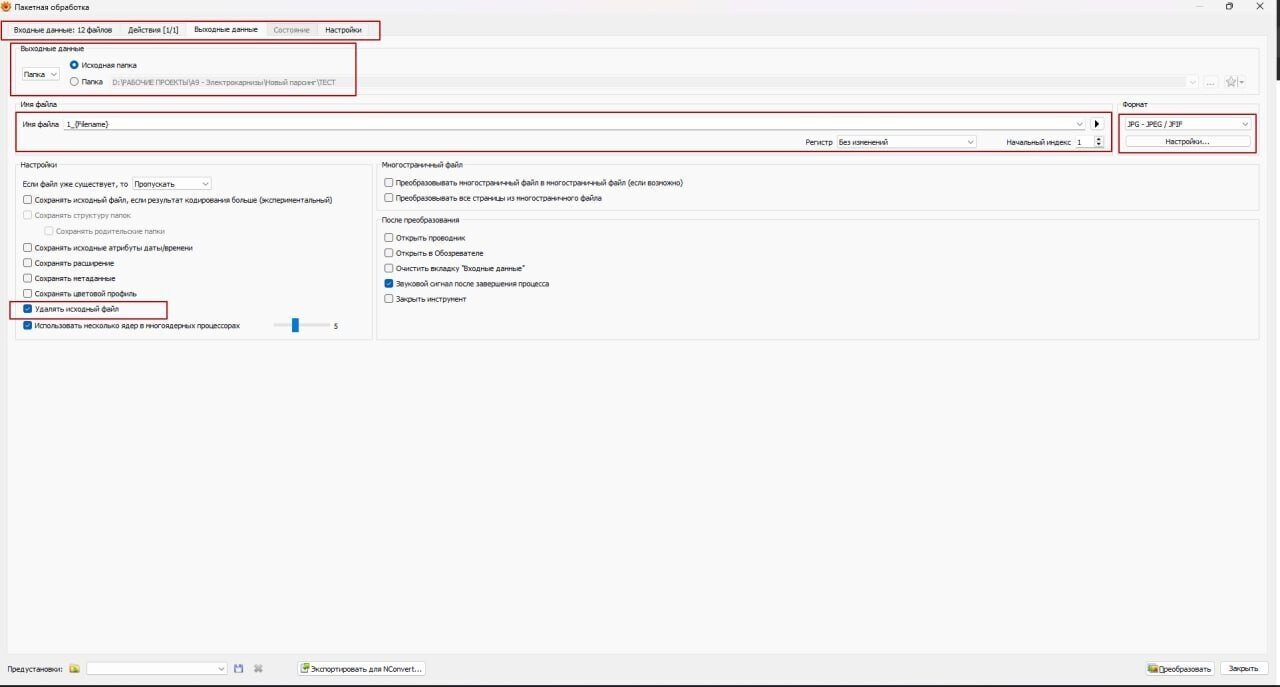
Task: Enable Сохранять метаданные checkbox
Action: [x=28, y=278]
